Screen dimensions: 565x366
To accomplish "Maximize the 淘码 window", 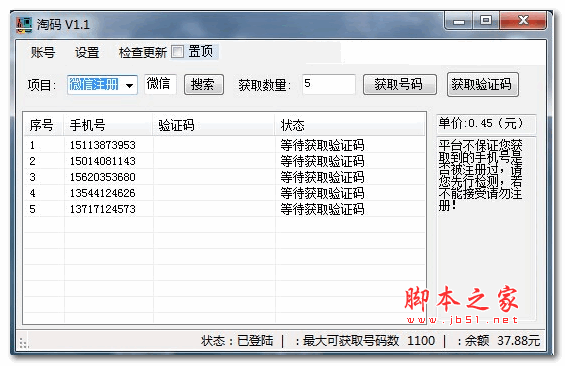I will click(x=486, y=21).
